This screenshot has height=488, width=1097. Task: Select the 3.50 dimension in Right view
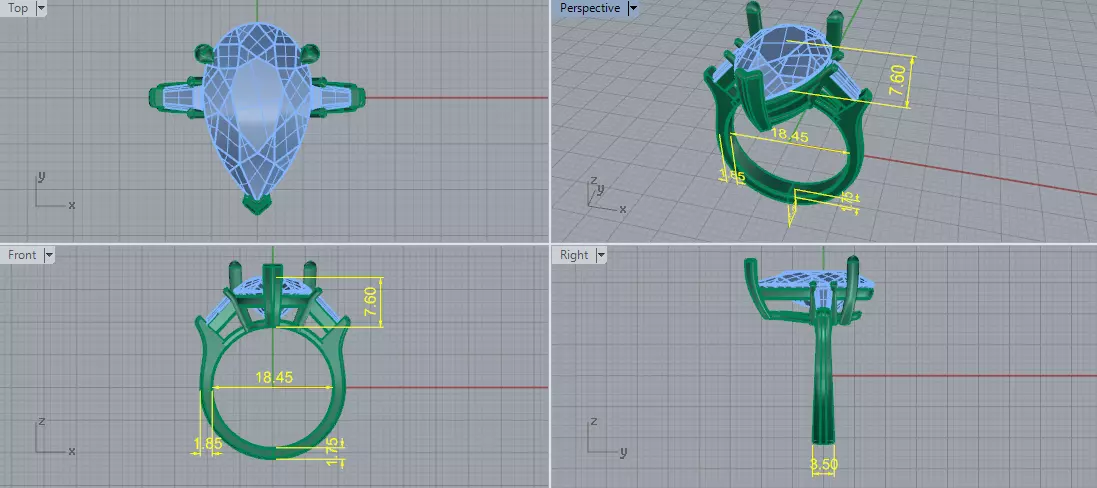(x=823, y=464)
